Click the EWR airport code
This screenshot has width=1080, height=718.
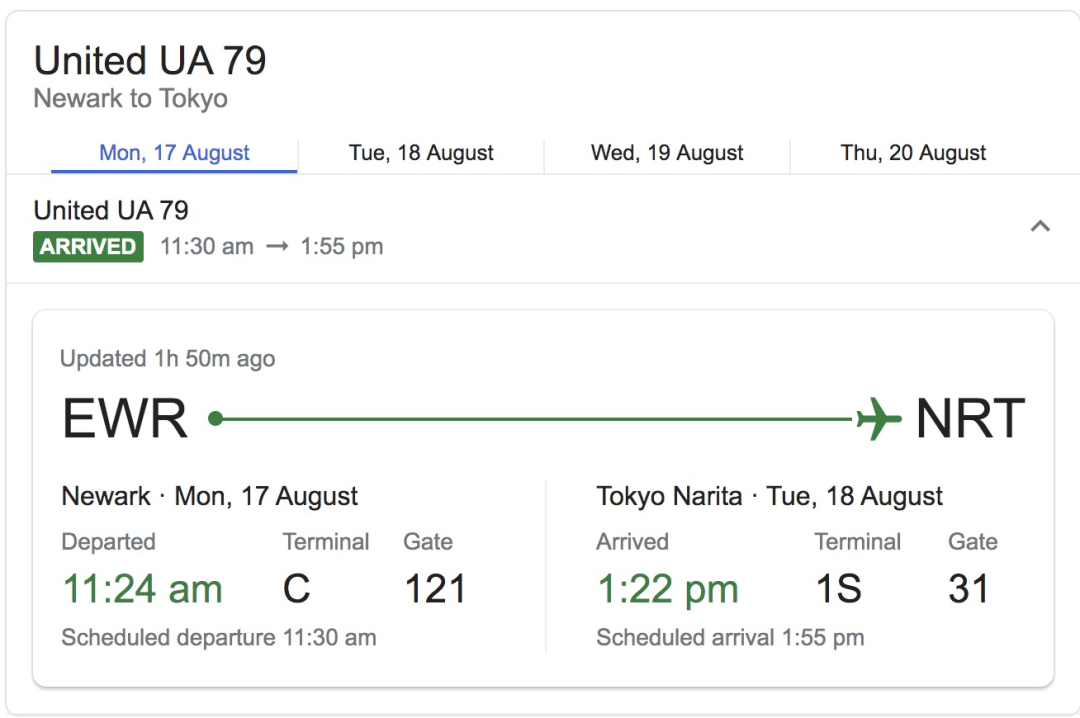[x=125, y=419]
